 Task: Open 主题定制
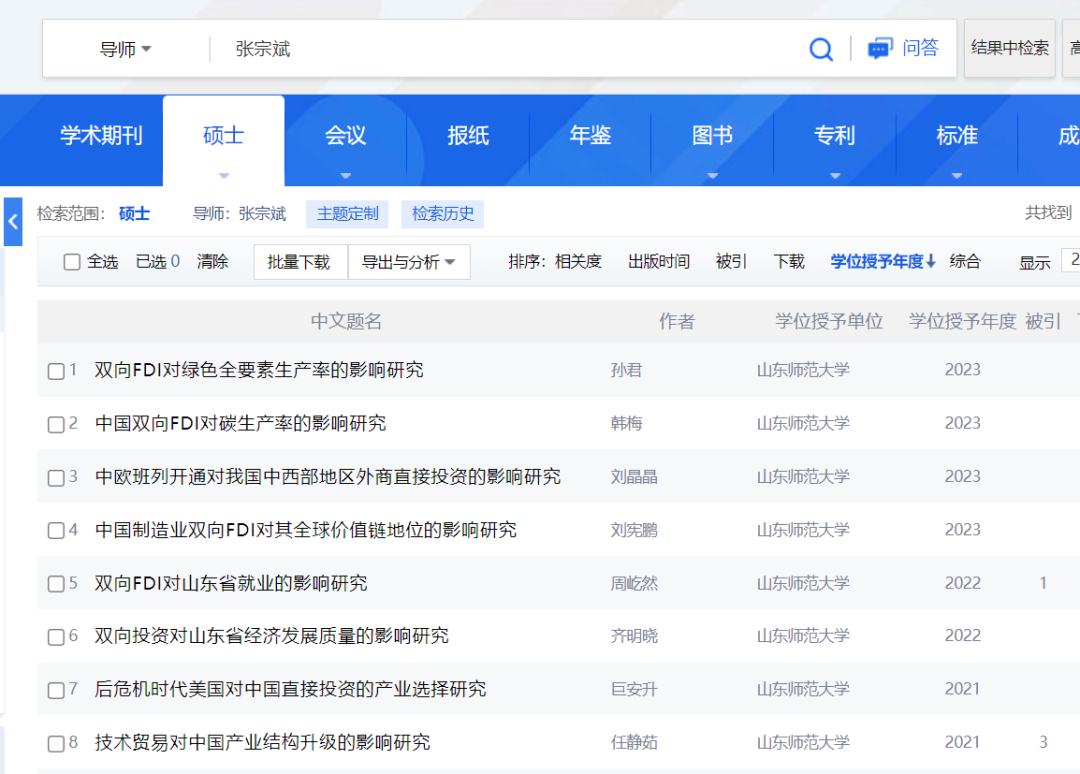(347, 214)
